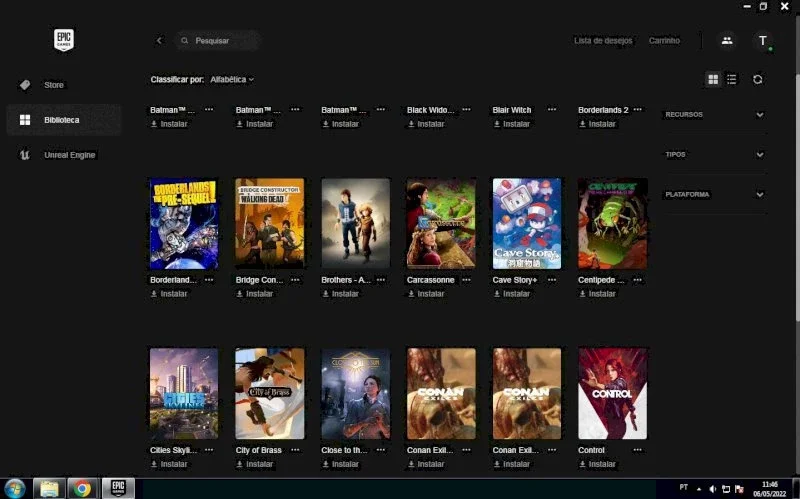Select Biblioteca in the sidebar
This screenshot has width=800, height=499.
coord(64,120)
